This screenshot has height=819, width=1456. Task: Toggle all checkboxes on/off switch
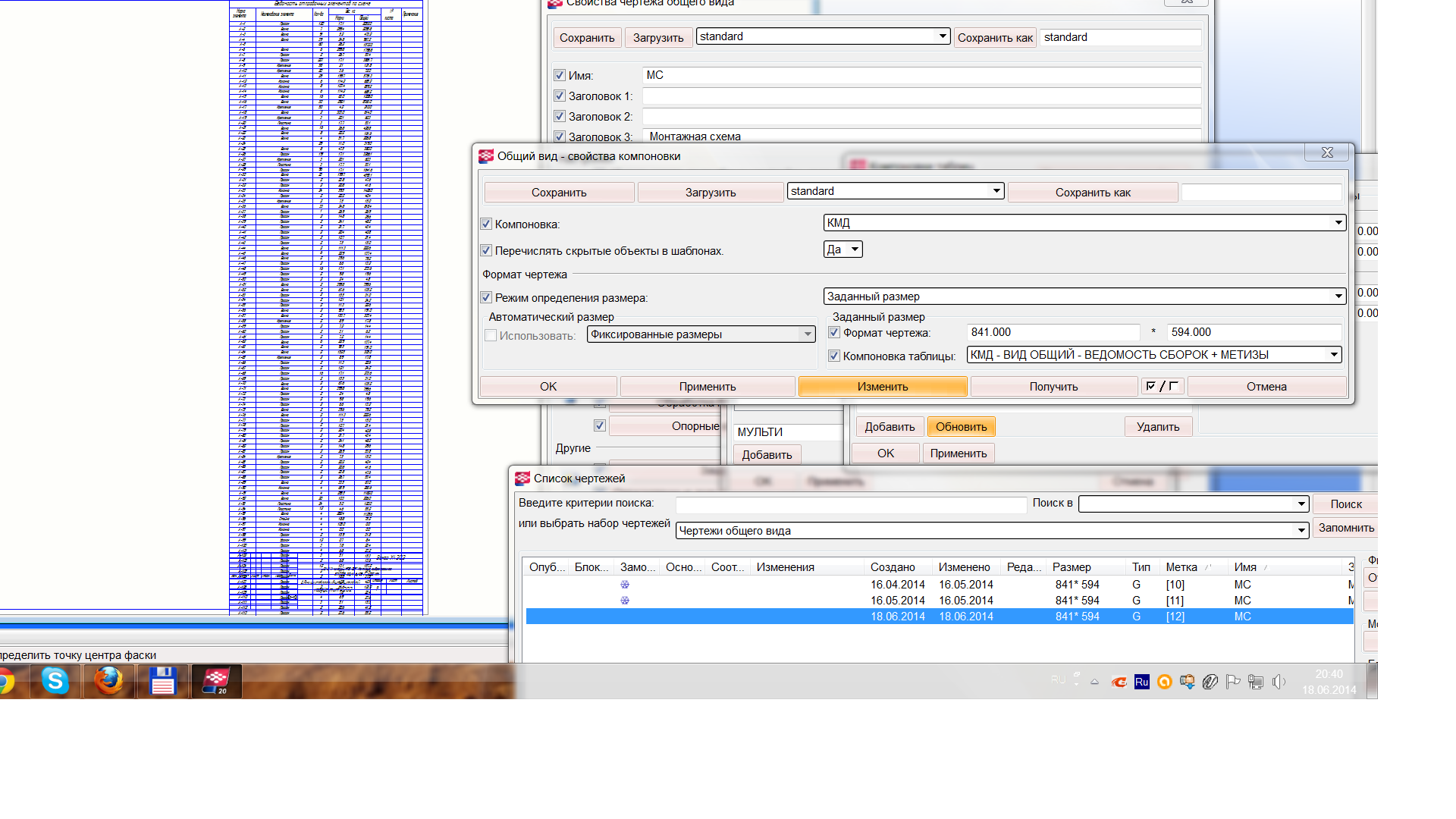coord(1162,387)
